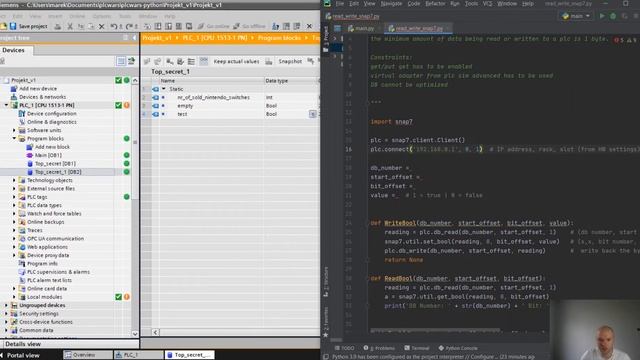This screenshot has height=360, width=640.
Task: Open Devices & networks
Action: coord(42,97)
